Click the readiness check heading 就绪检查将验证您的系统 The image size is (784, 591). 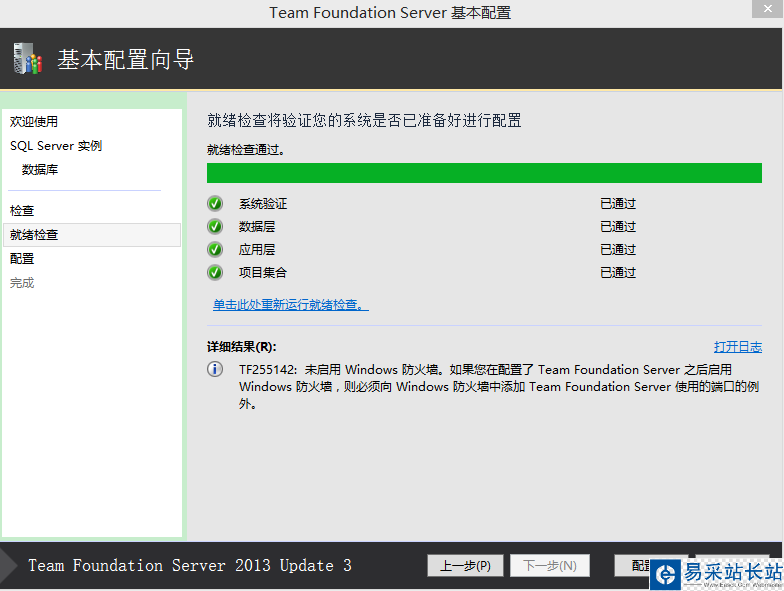tap(364, 120)
